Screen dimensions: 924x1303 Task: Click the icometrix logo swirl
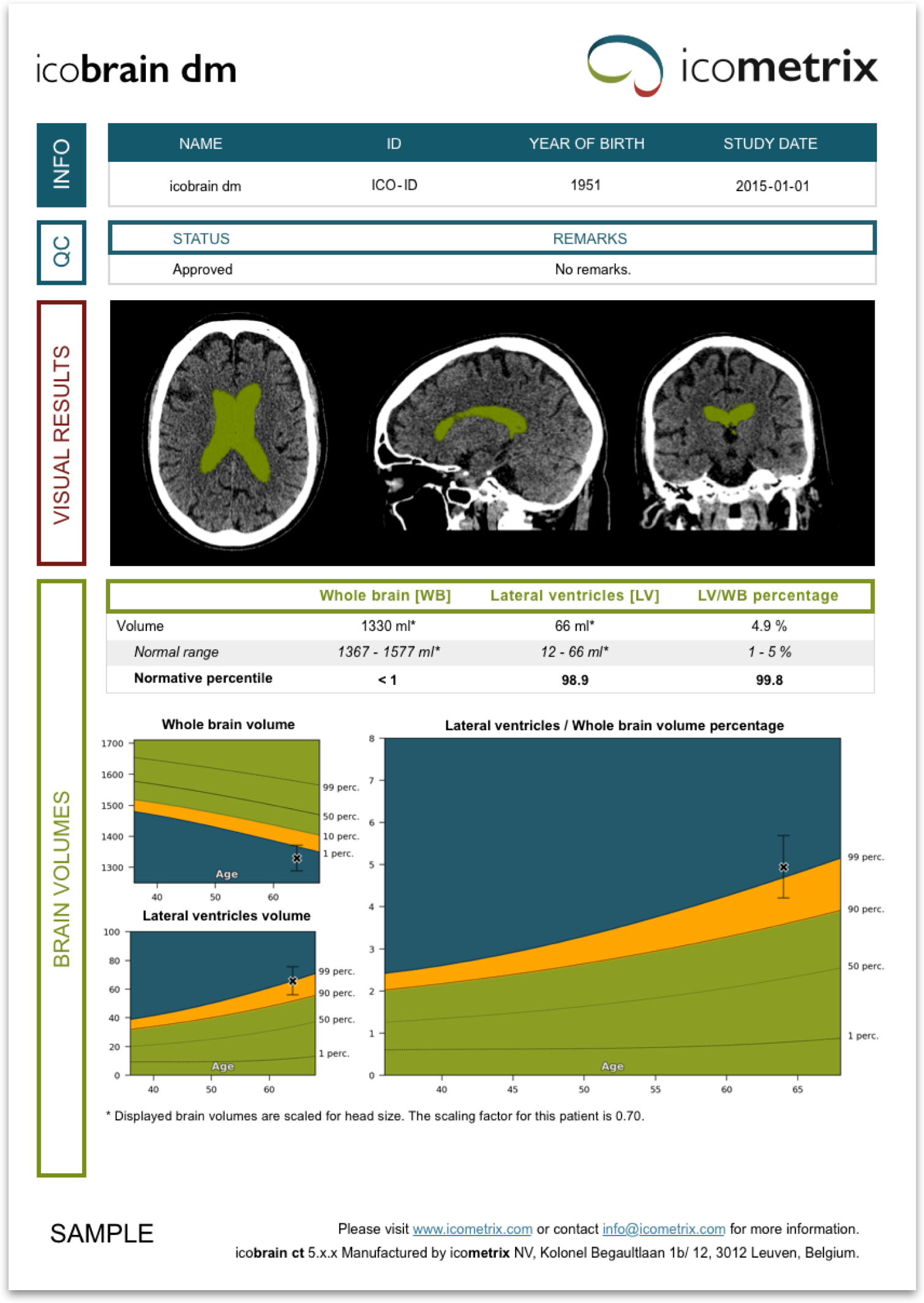tap(625, 66)
